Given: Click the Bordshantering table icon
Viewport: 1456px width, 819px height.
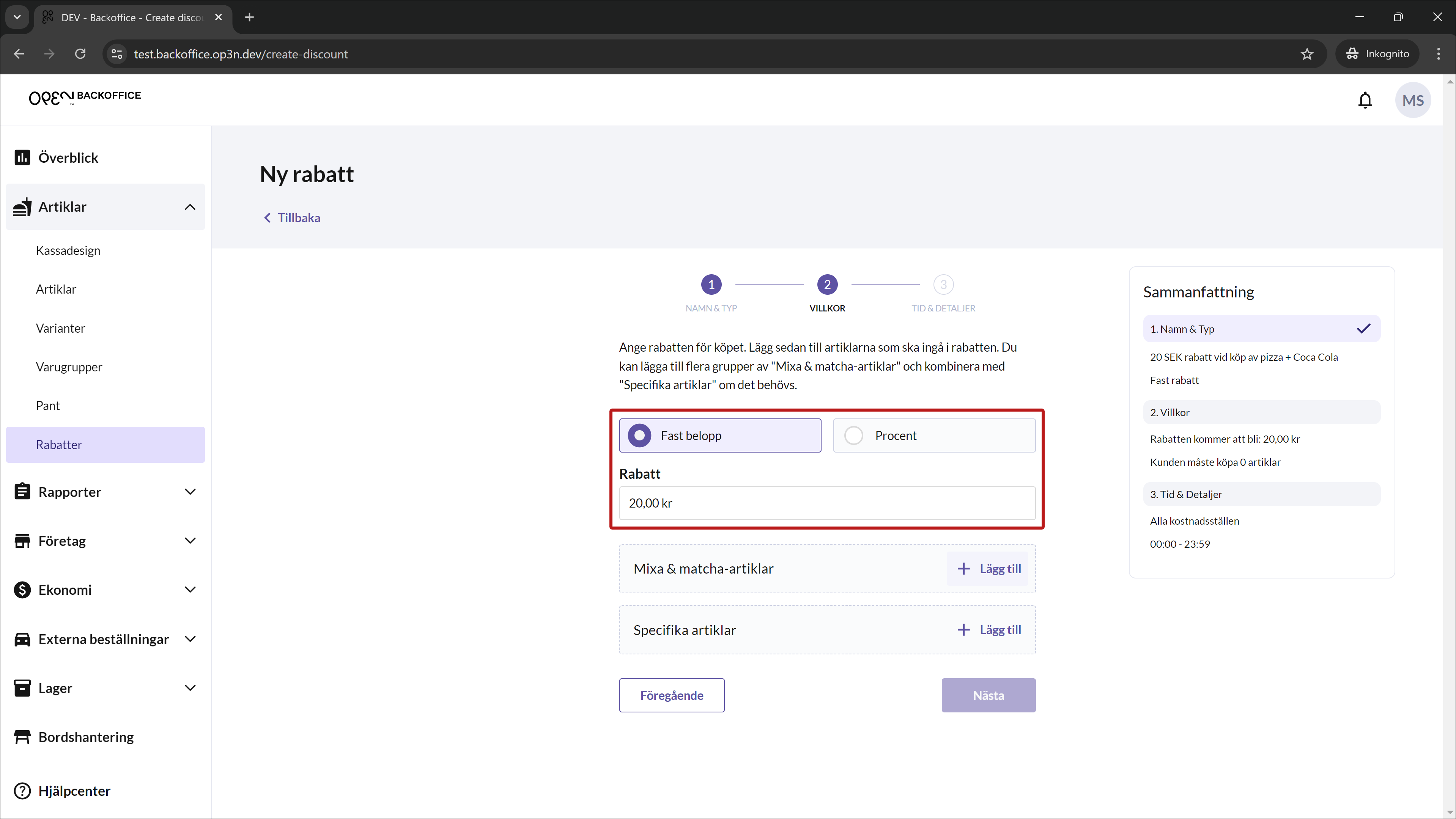Looking at the screenshot, I should click(x=22, y=737).
